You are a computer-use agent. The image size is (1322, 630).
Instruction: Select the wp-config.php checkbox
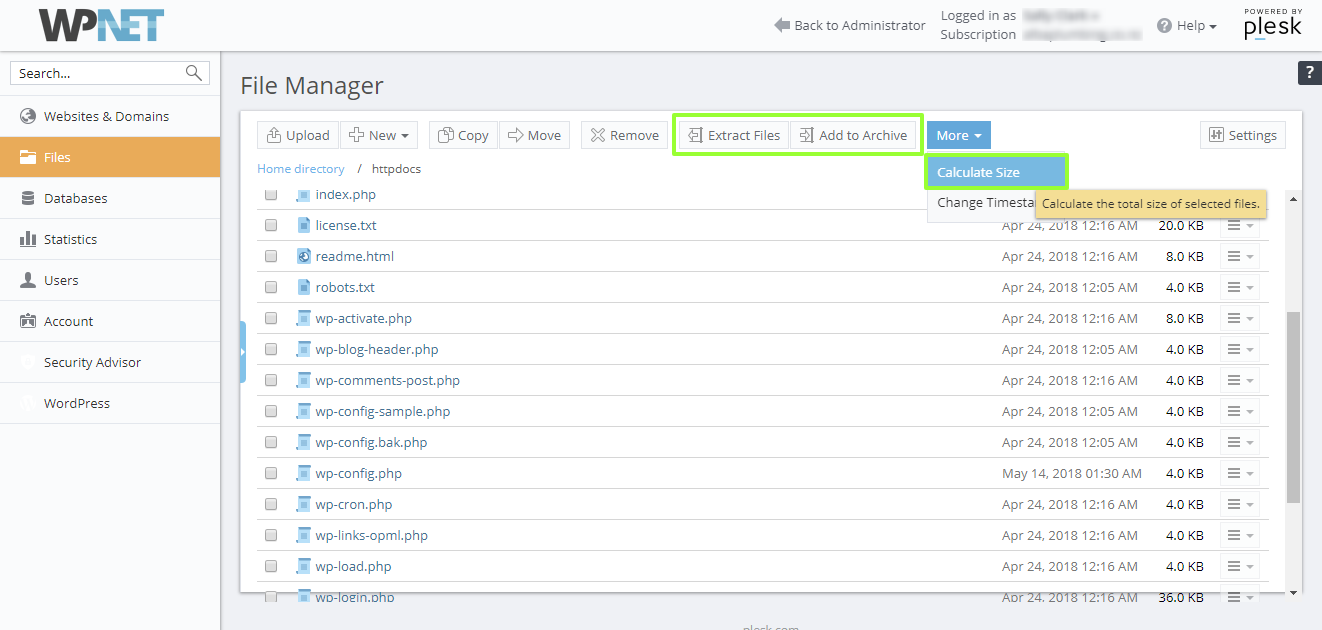[271, 474]
